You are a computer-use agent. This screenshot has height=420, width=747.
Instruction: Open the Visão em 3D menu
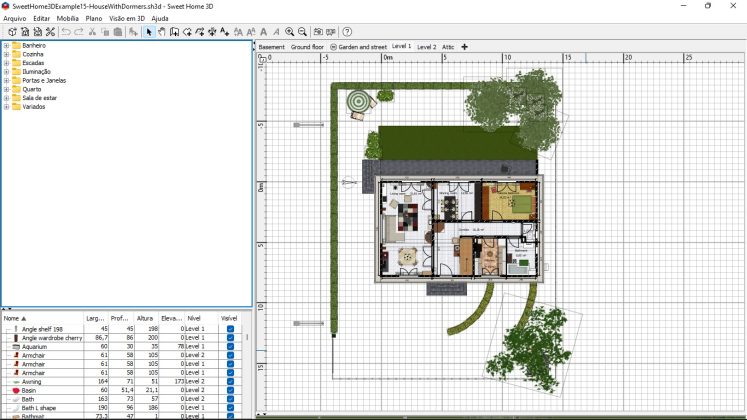[x=127, y=18]
